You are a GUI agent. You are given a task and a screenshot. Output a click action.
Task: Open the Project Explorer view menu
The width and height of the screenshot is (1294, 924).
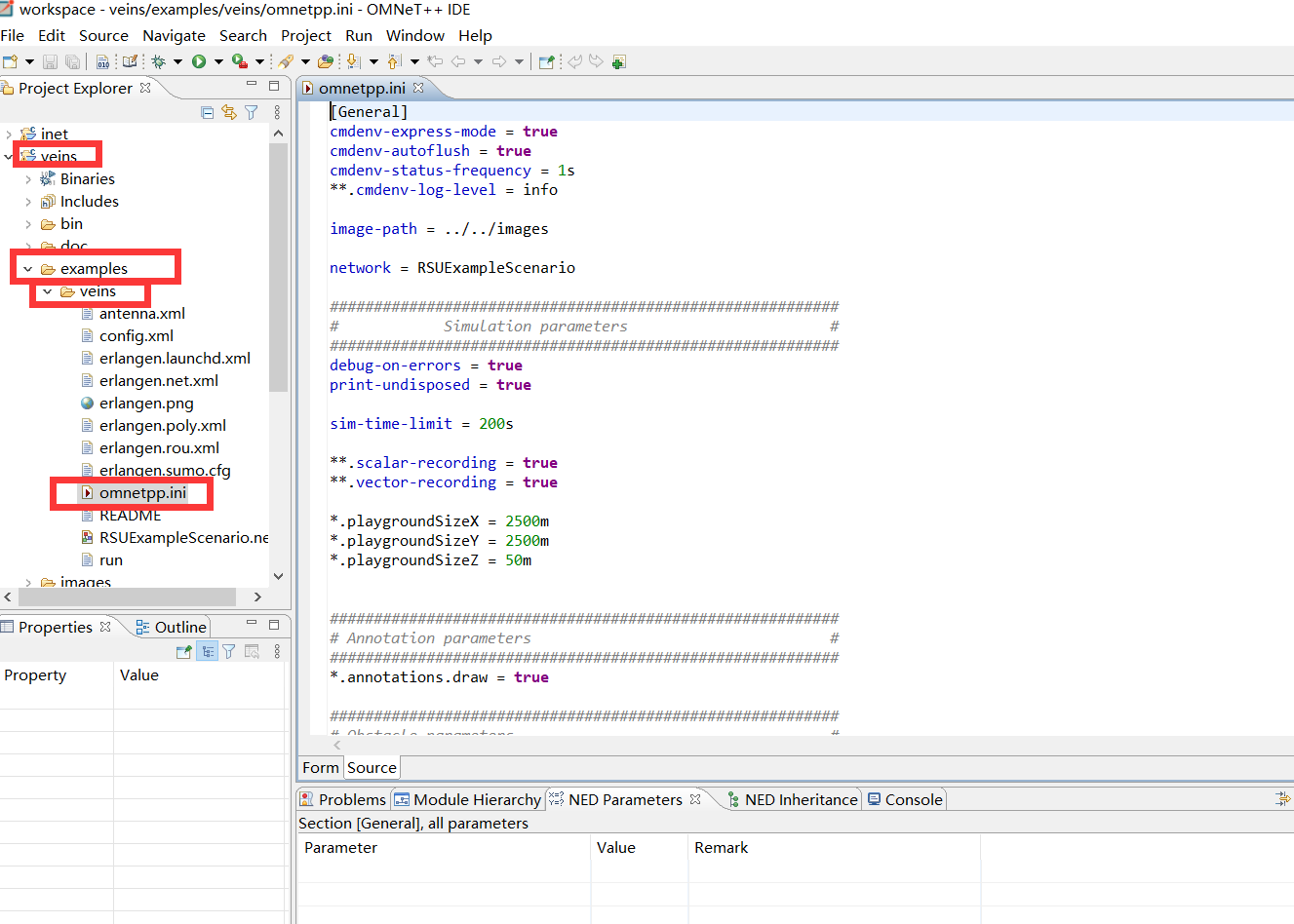(x=277, y=112)
